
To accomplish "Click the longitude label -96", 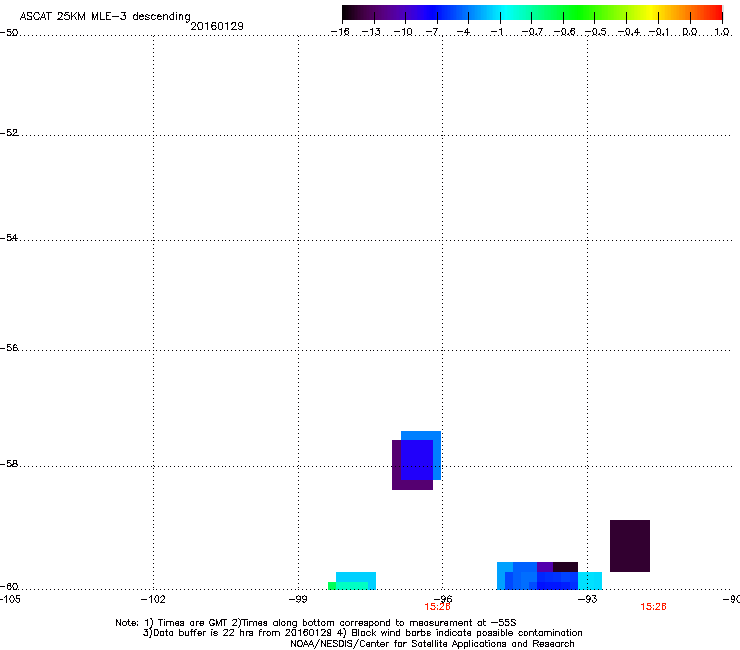I will 442,599.
